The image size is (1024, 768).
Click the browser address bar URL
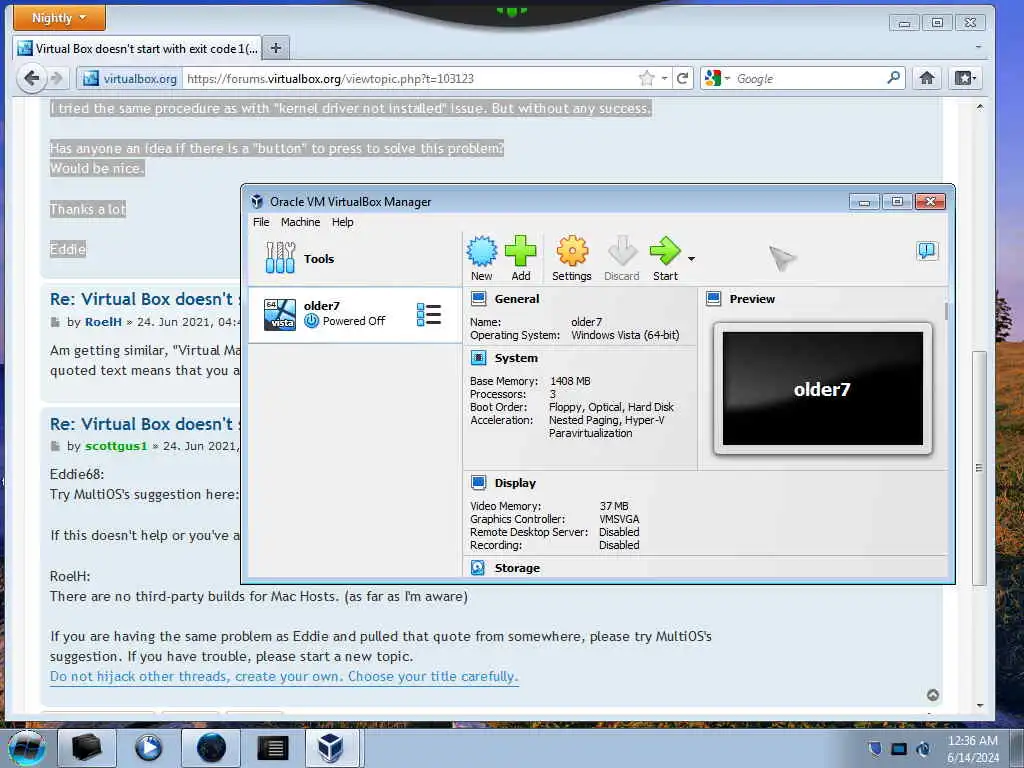[330, 78]
